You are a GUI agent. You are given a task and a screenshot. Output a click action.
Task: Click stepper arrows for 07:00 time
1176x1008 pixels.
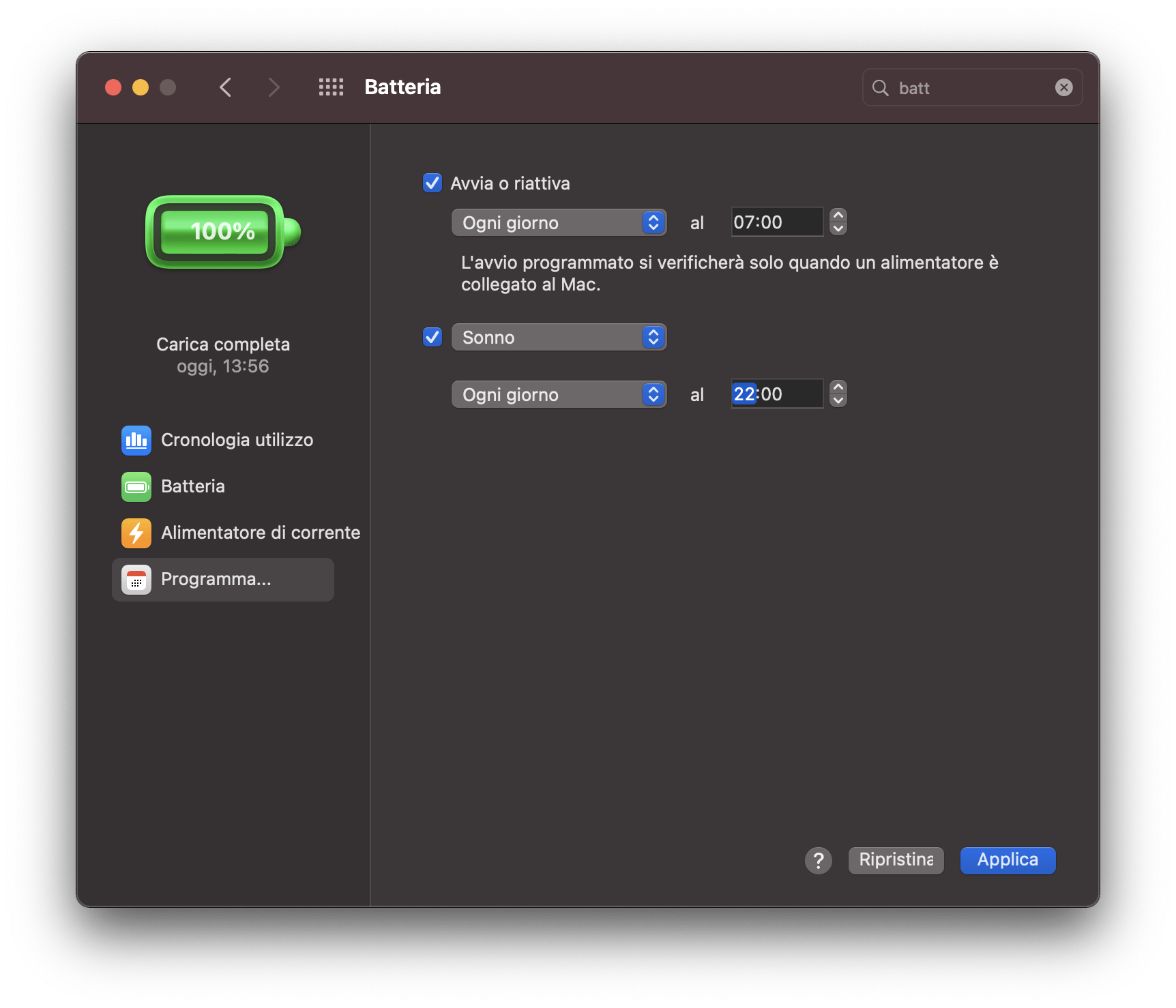838,222
